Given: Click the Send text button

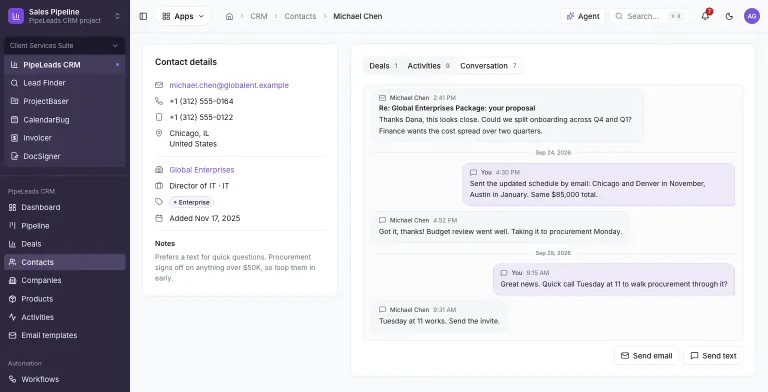Looking at the screenshot, I should click(713, 356).
